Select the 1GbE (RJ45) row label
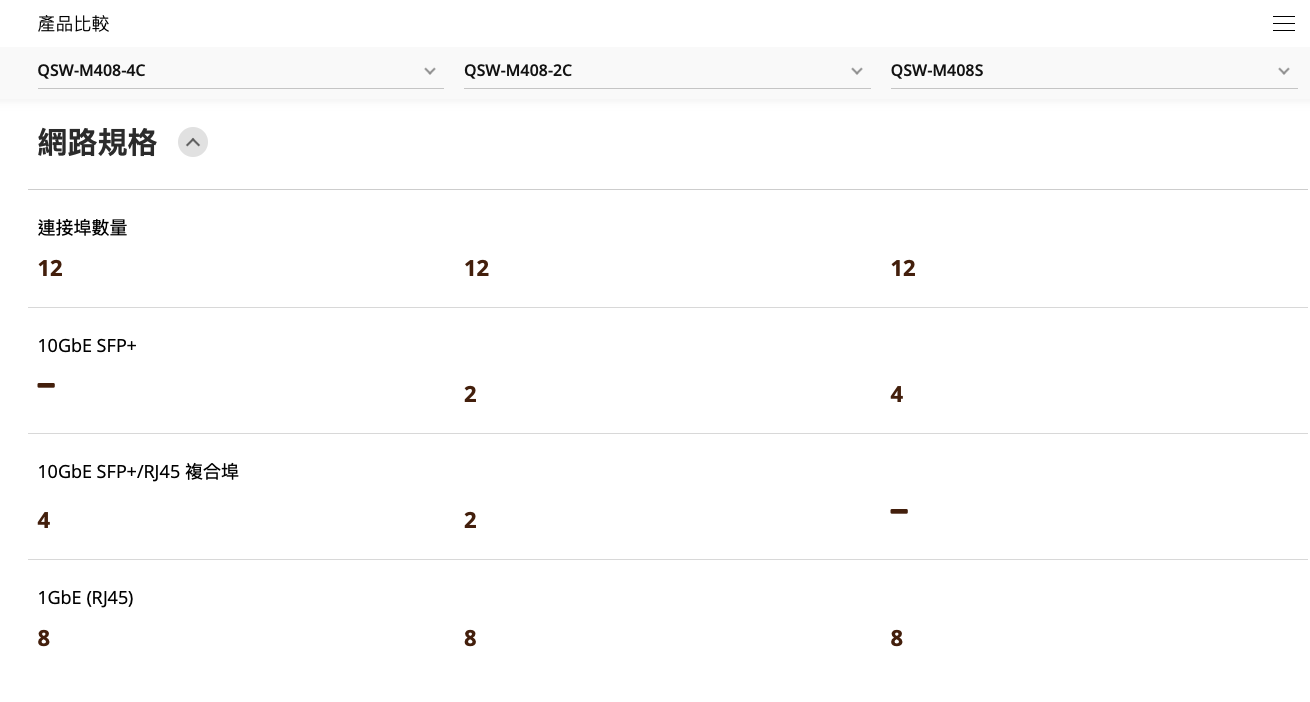 [85, 598]
